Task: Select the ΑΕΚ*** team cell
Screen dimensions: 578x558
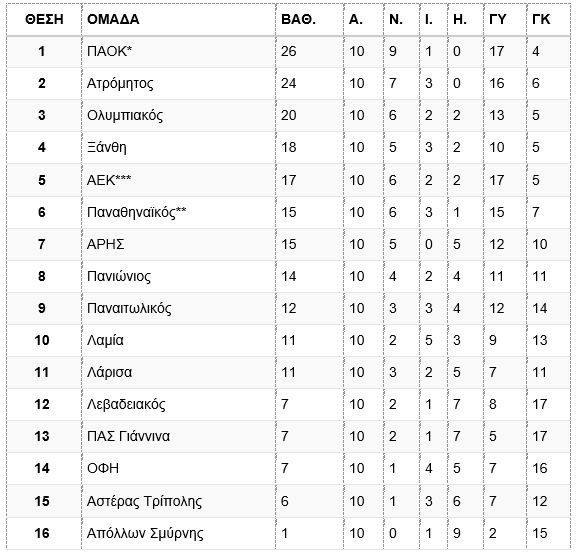Action: [x=109, y=180]
